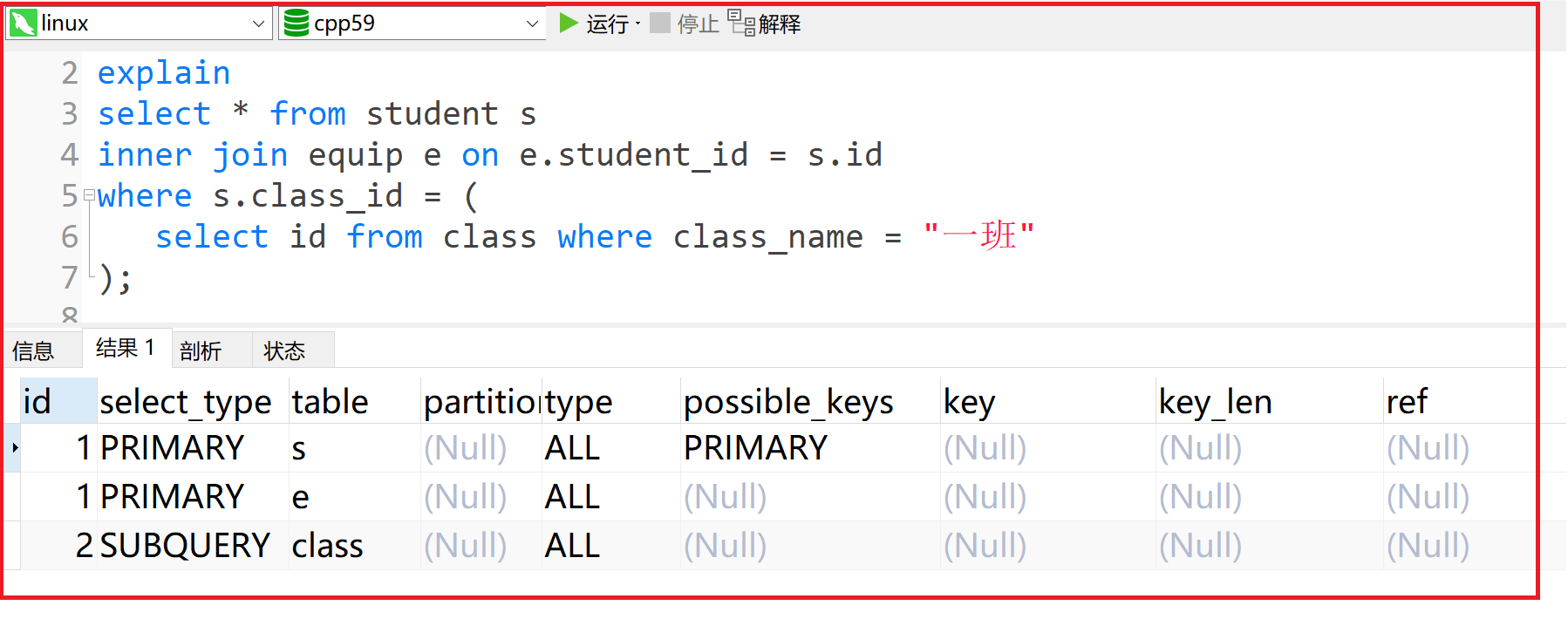Viewport: 1568px width, 619px height.
Task: Switch to the 信息 tab
Action: click(x=33, y=350)
